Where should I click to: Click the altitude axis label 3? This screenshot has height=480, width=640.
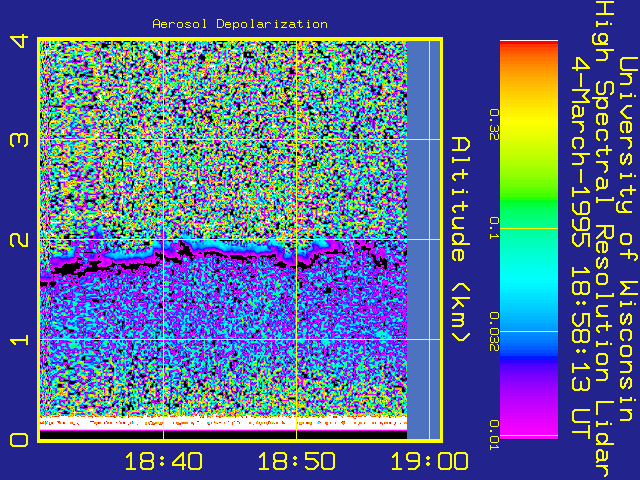click(20, 140)
